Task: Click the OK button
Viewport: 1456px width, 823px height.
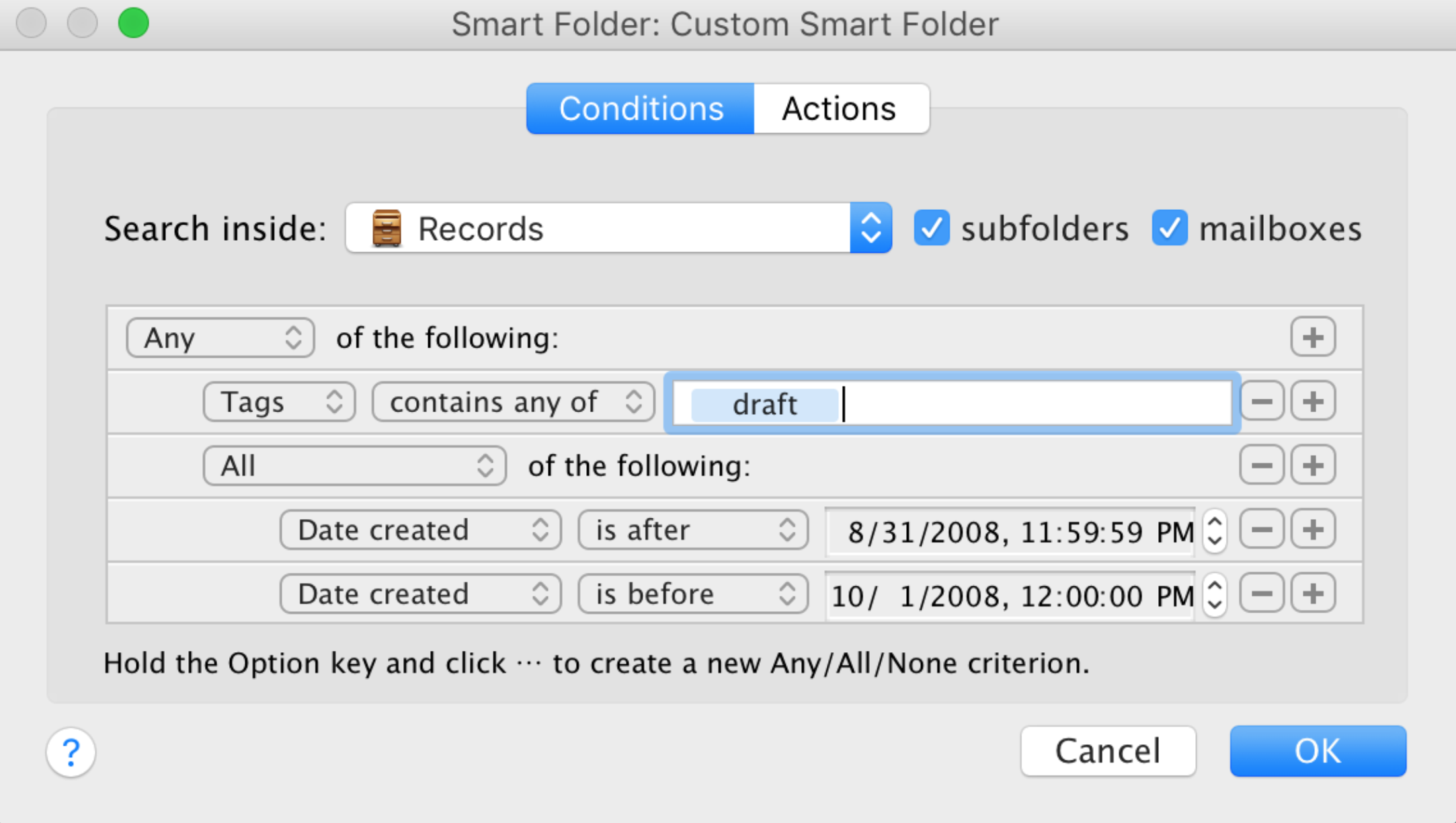Action: tap(1318, 751)
